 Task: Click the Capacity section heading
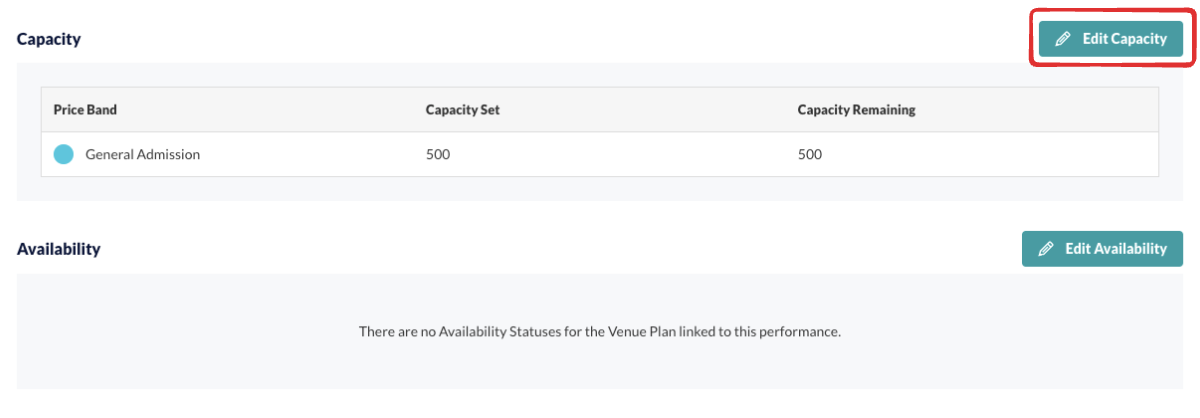pyautogui.click(x=49, y=40)
